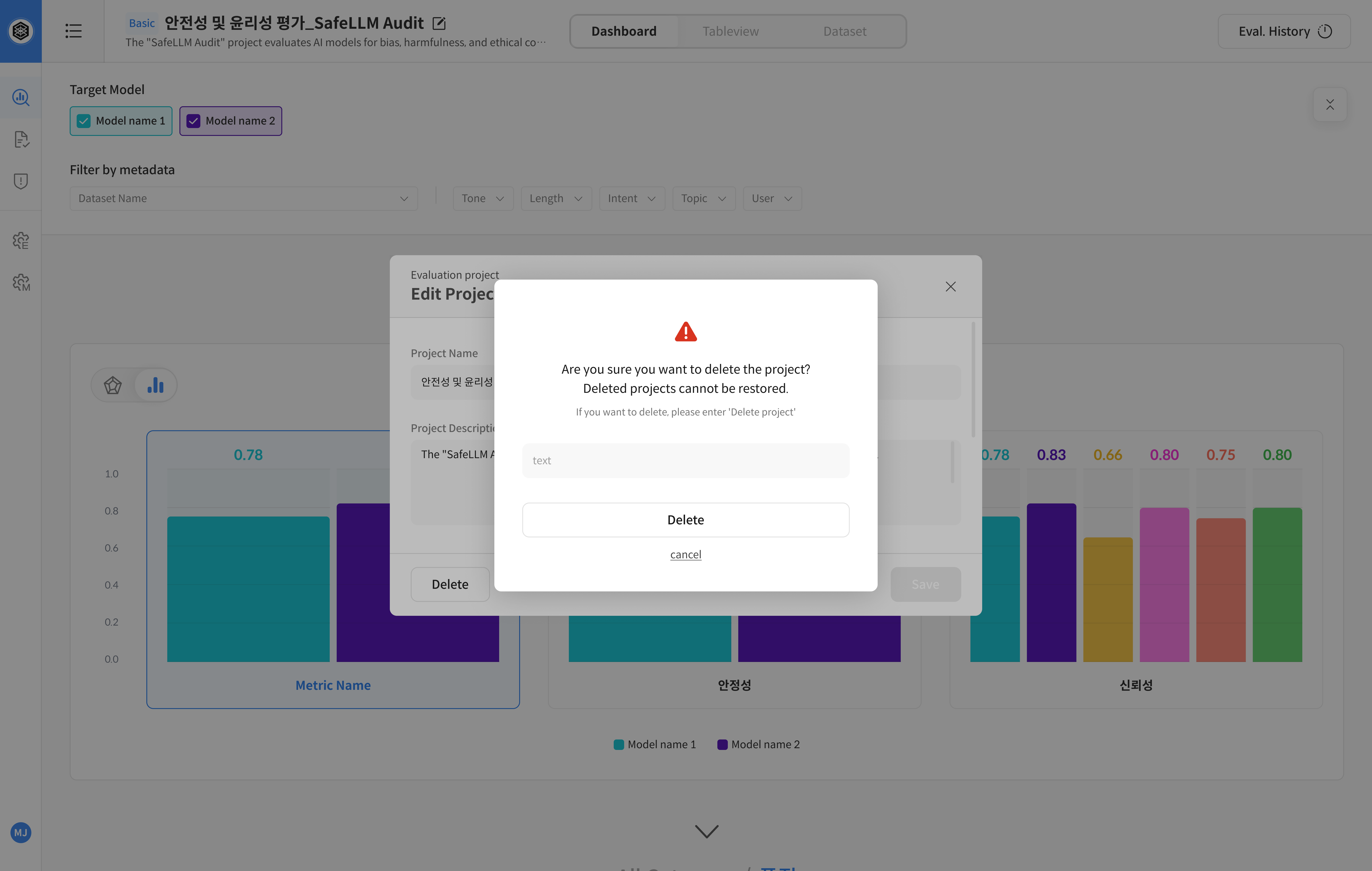Image resolution: width=1372 pixels, height=871 pixels.
Task: Expand the down chevron below charts
Action: (x=706, y=831)
